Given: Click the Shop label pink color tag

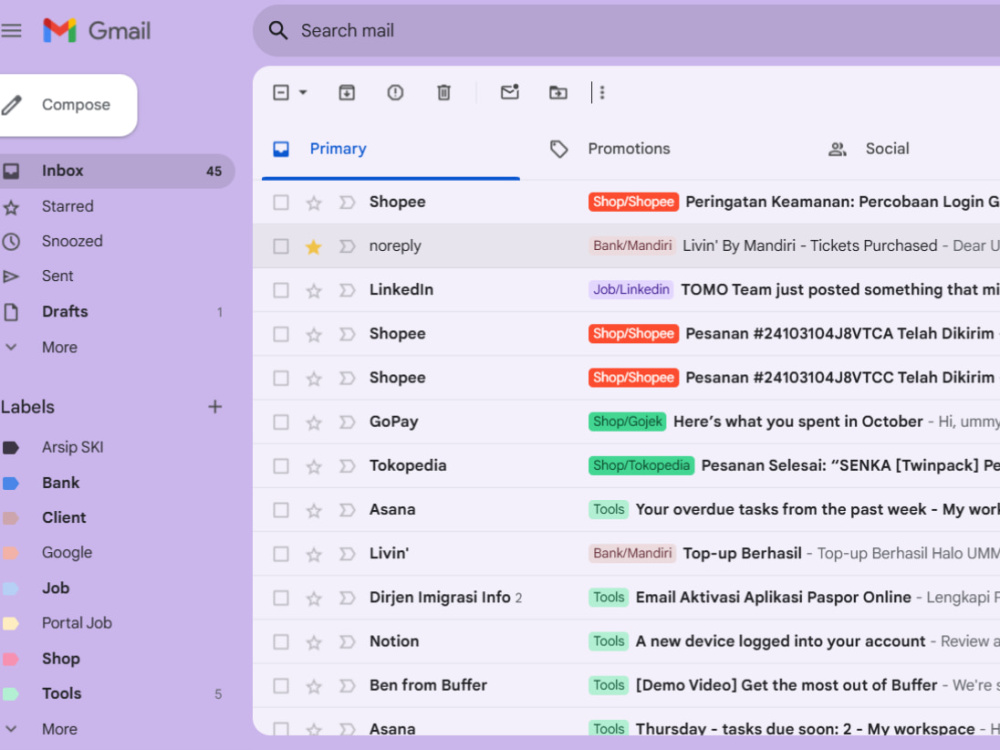Looking at the screenshot, I should click(10, 659).
